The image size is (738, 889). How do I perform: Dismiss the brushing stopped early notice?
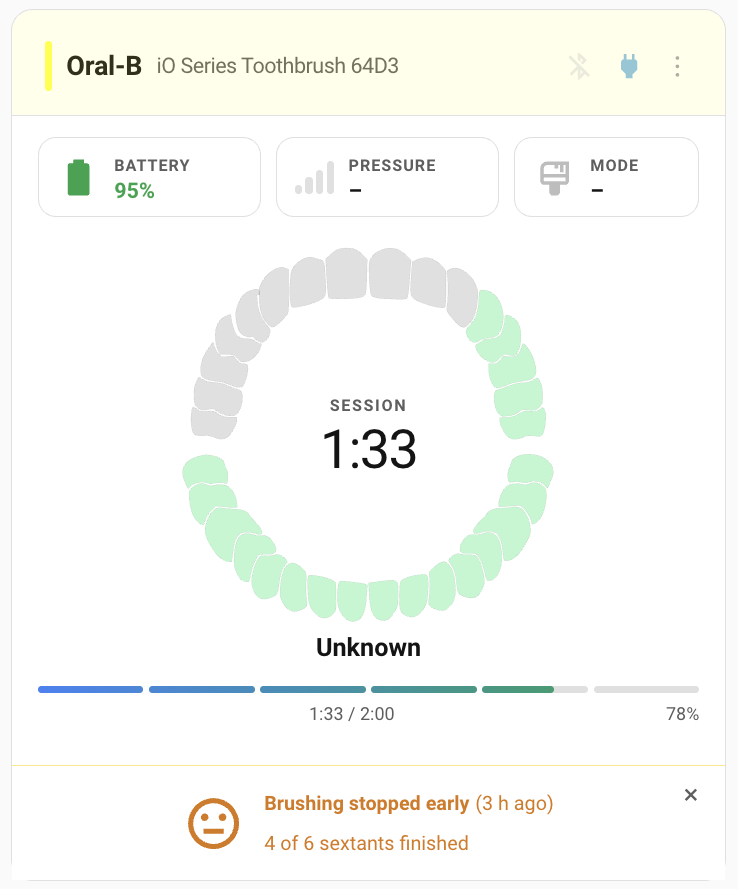pyautogui.click(x=690, y=795)
